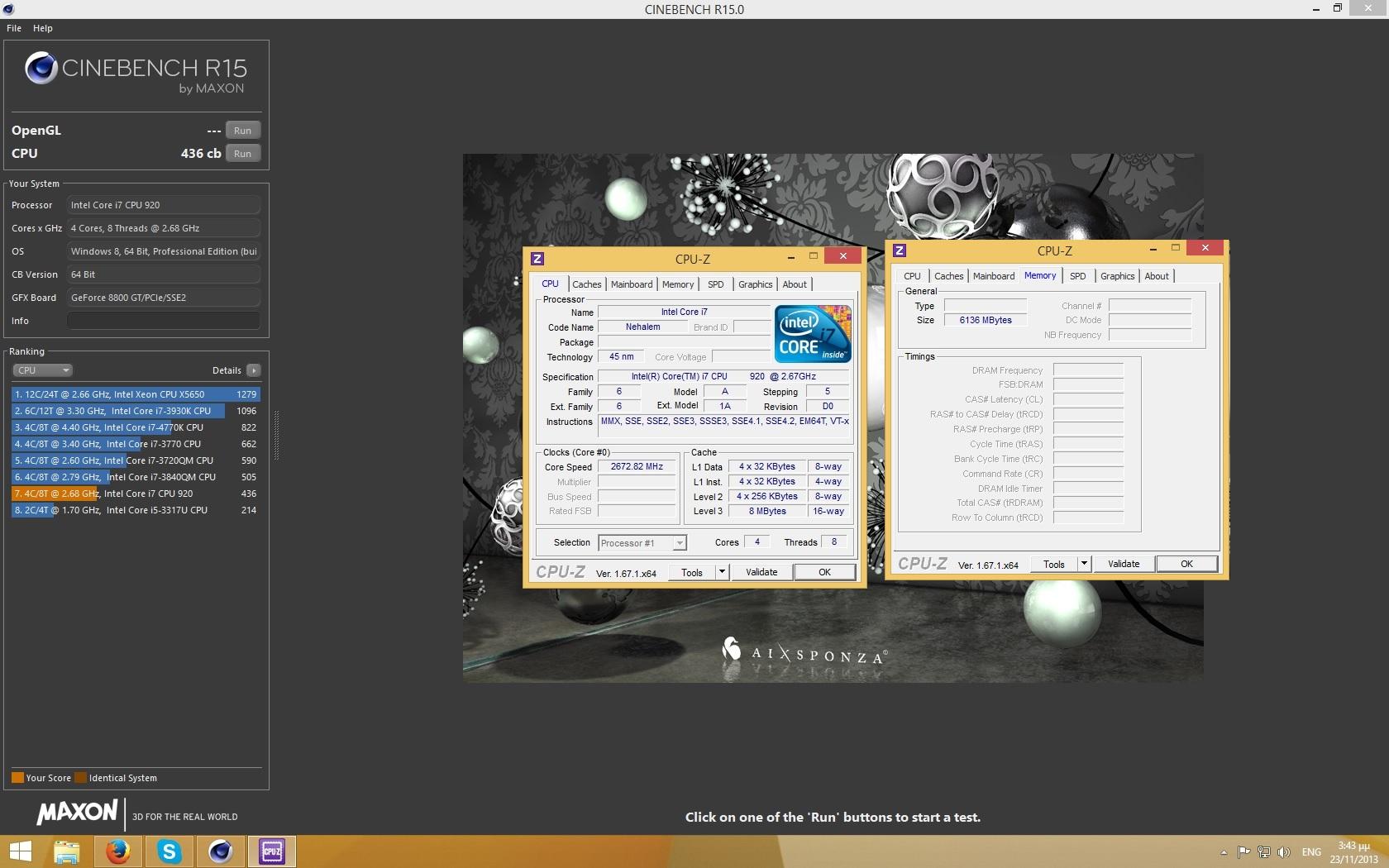Expand the CPU ranking dropdown
The width and height of the screenshot is (1389, 868).
(x=42, y=370)
